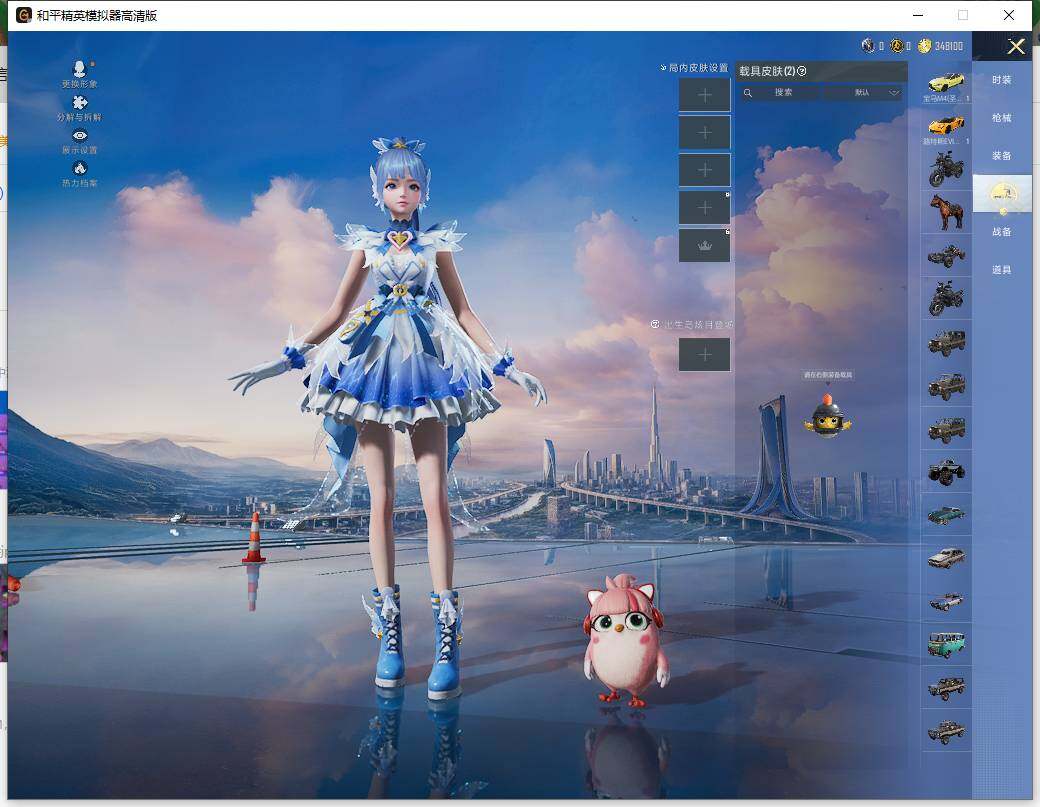Switch to the 装备 tab
Image resolution: width=1040 pixels, height=807 pixels.
pyautogui.click(x=1002, y=156)
